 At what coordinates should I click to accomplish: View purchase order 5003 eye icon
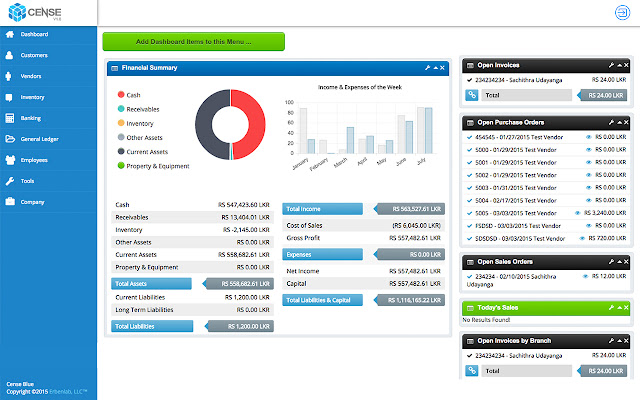pyautogui.click(x=589, y=188)
